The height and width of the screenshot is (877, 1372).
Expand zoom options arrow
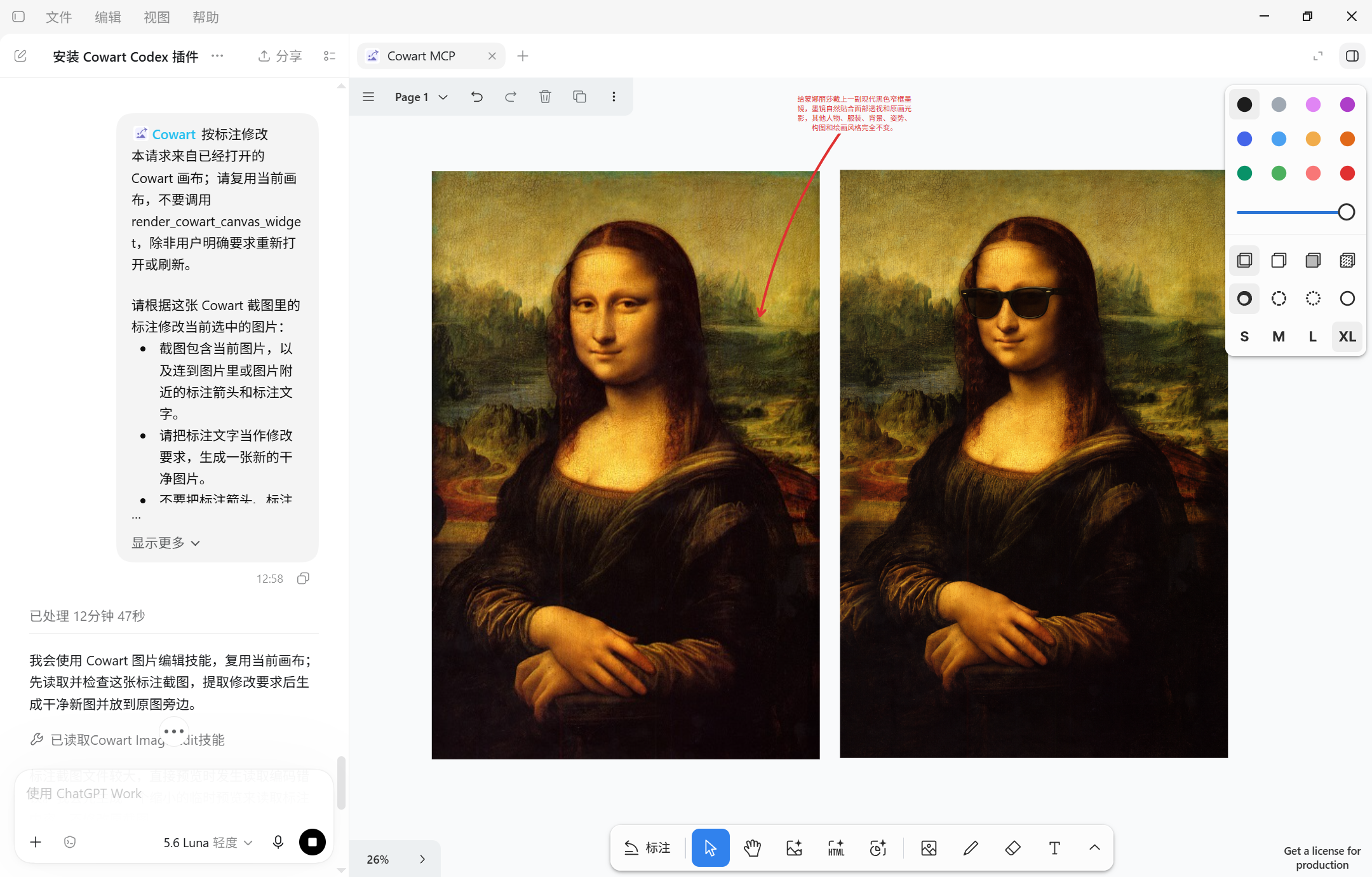pos(423,859)
